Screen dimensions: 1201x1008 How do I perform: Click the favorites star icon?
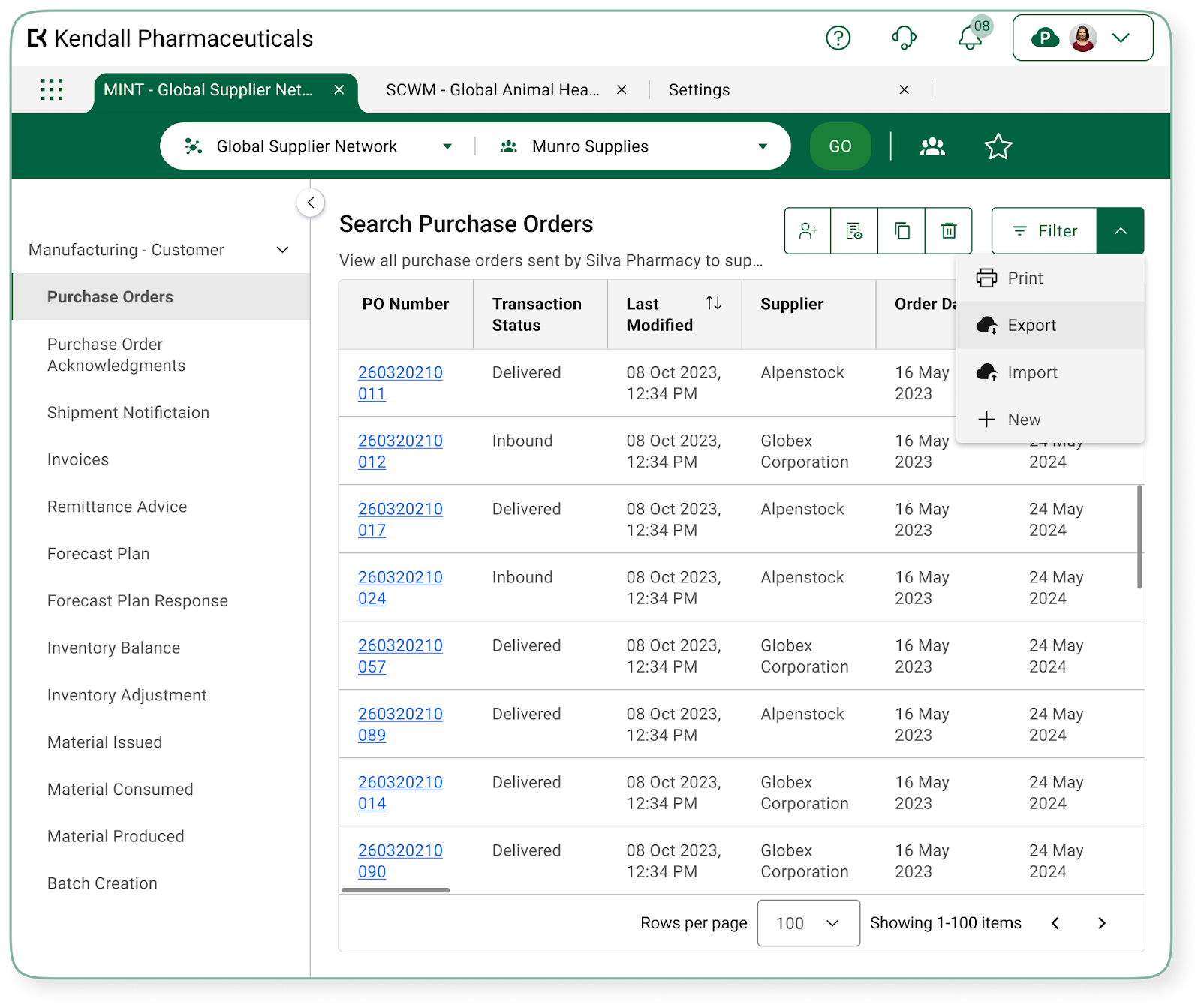998,146
